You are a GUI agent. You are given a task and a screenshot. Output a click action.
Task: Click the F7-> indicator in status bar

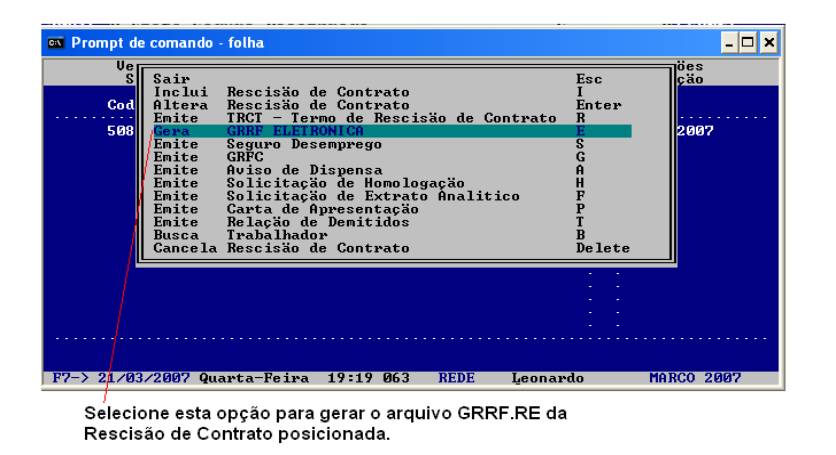[71, 378]
